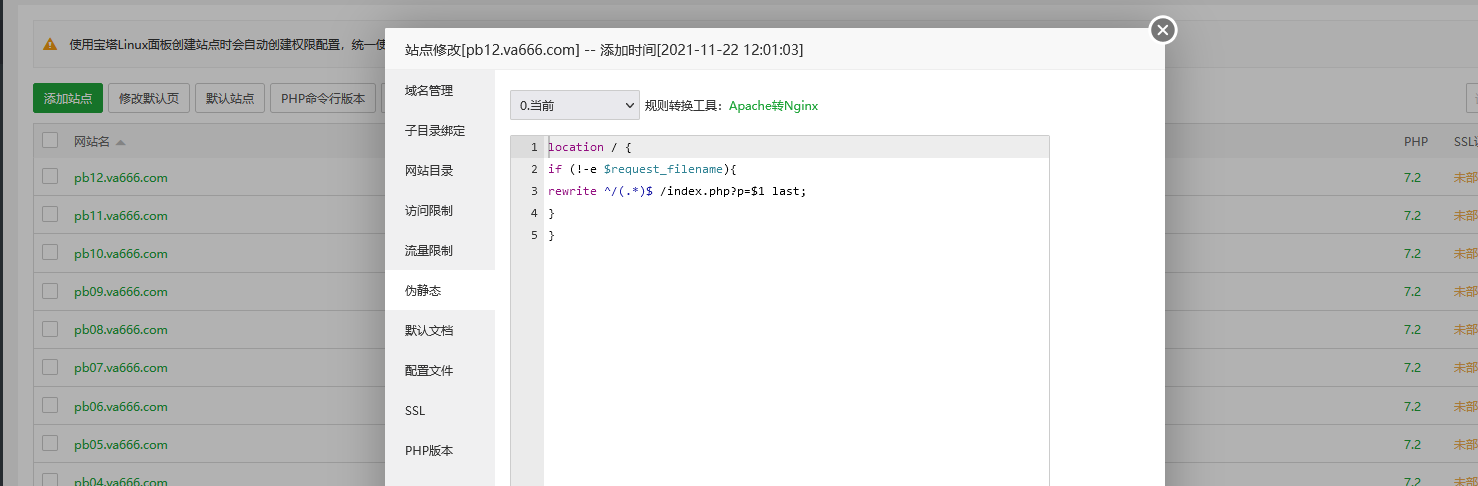
Task: Click the rewrite rule on editor line 3
Action: (677, 191)
